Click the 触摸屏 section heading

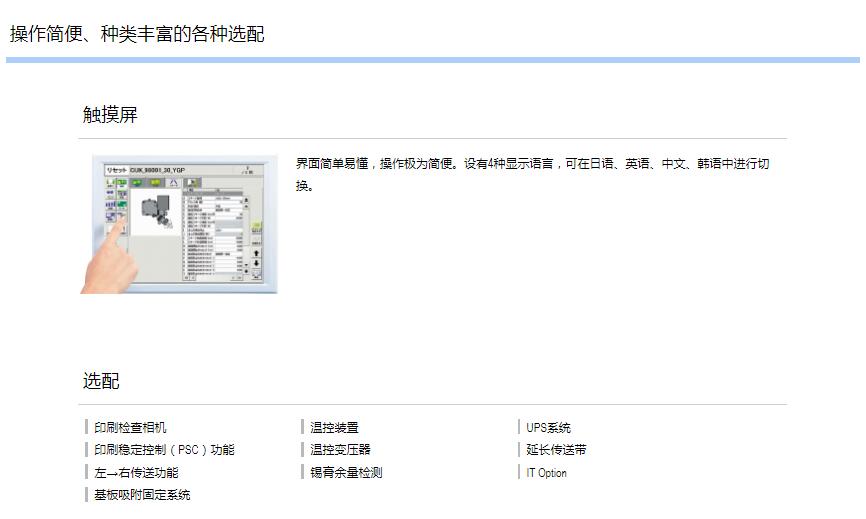point(110,115)
